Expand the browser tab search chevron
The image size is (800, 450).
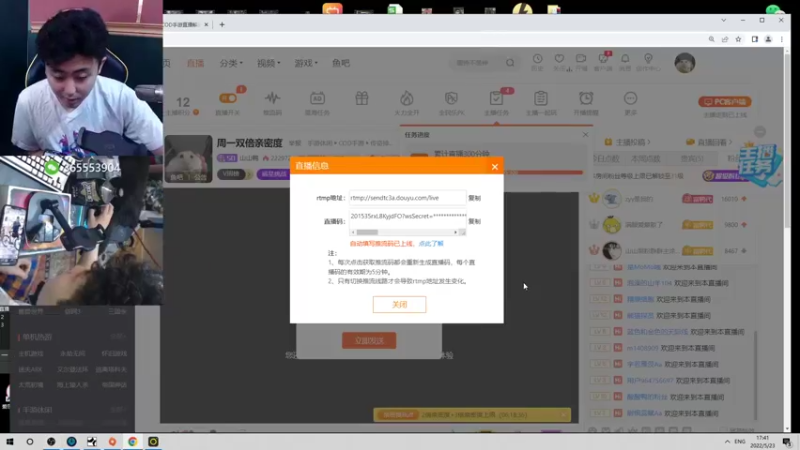[723, 20]
